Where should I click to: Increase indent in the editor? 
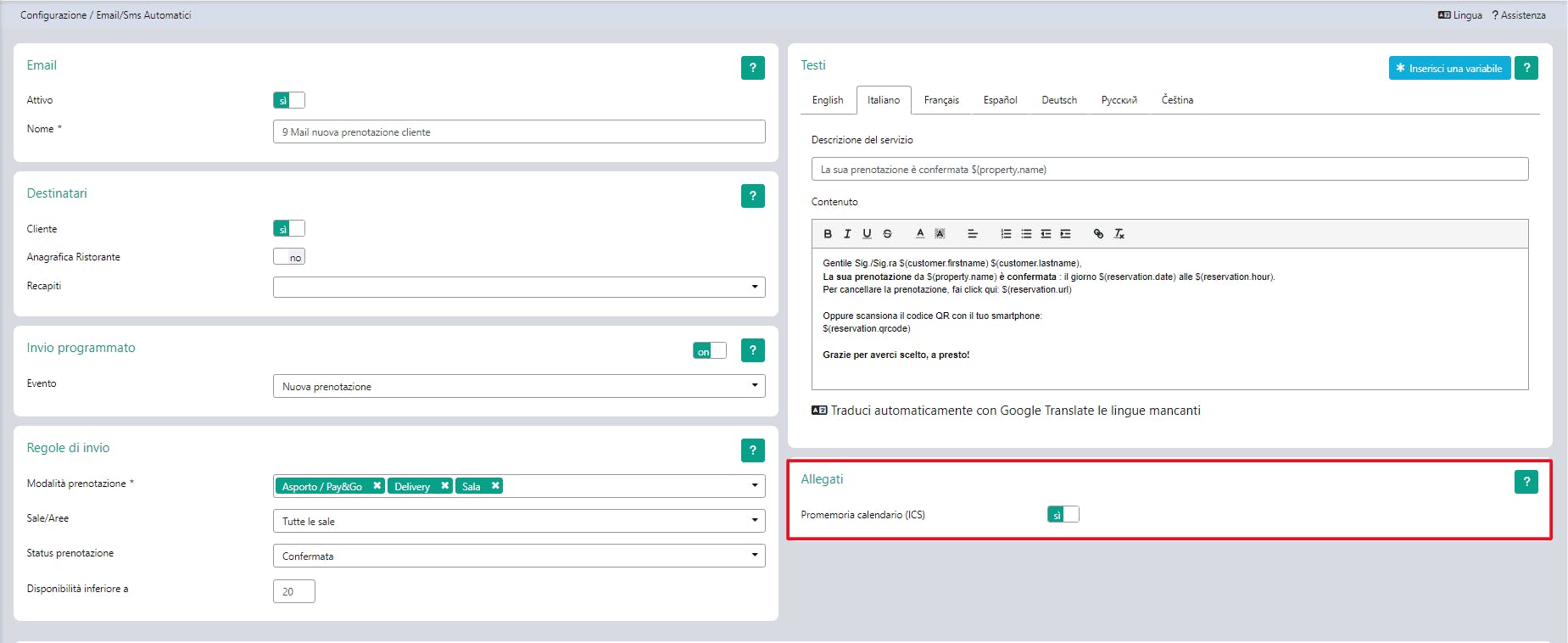point(1066,234)
